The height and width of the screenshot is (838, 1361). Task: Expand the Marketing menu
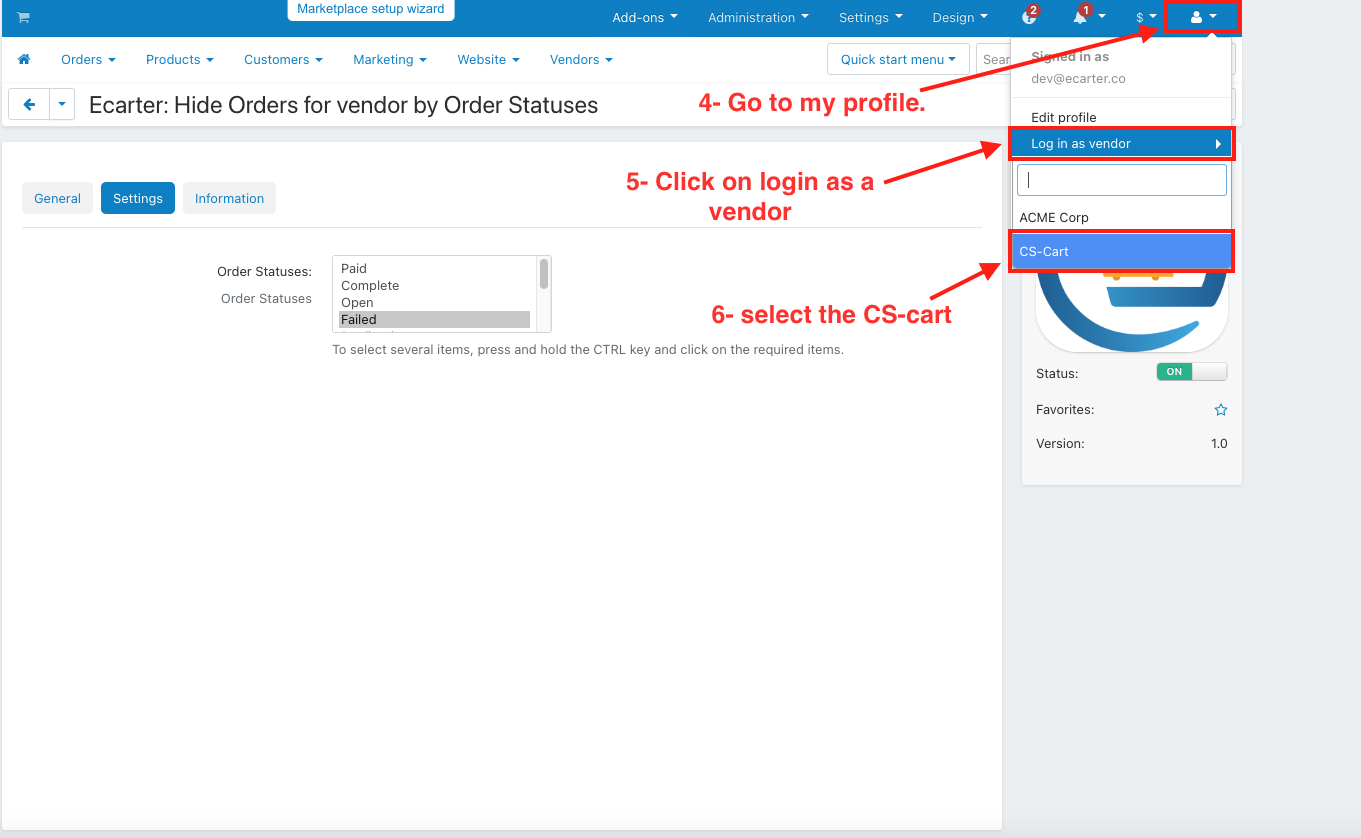coord(390,60)
